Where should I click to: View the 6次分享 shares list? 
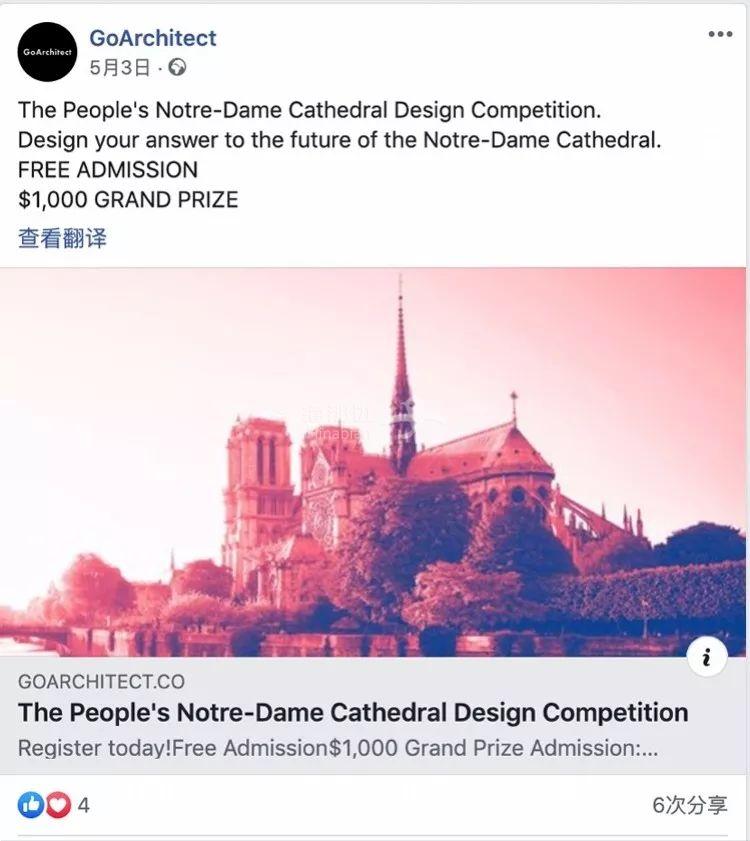tap(689, 805)
